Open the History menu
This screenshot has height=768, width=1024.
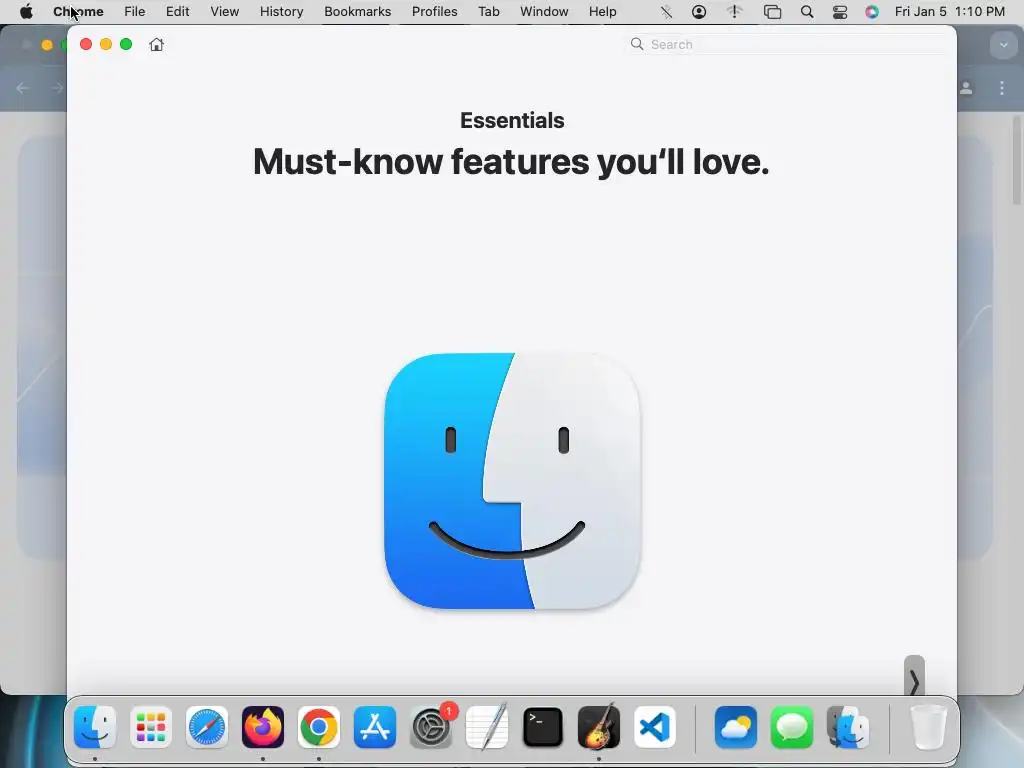click(281, 12)
